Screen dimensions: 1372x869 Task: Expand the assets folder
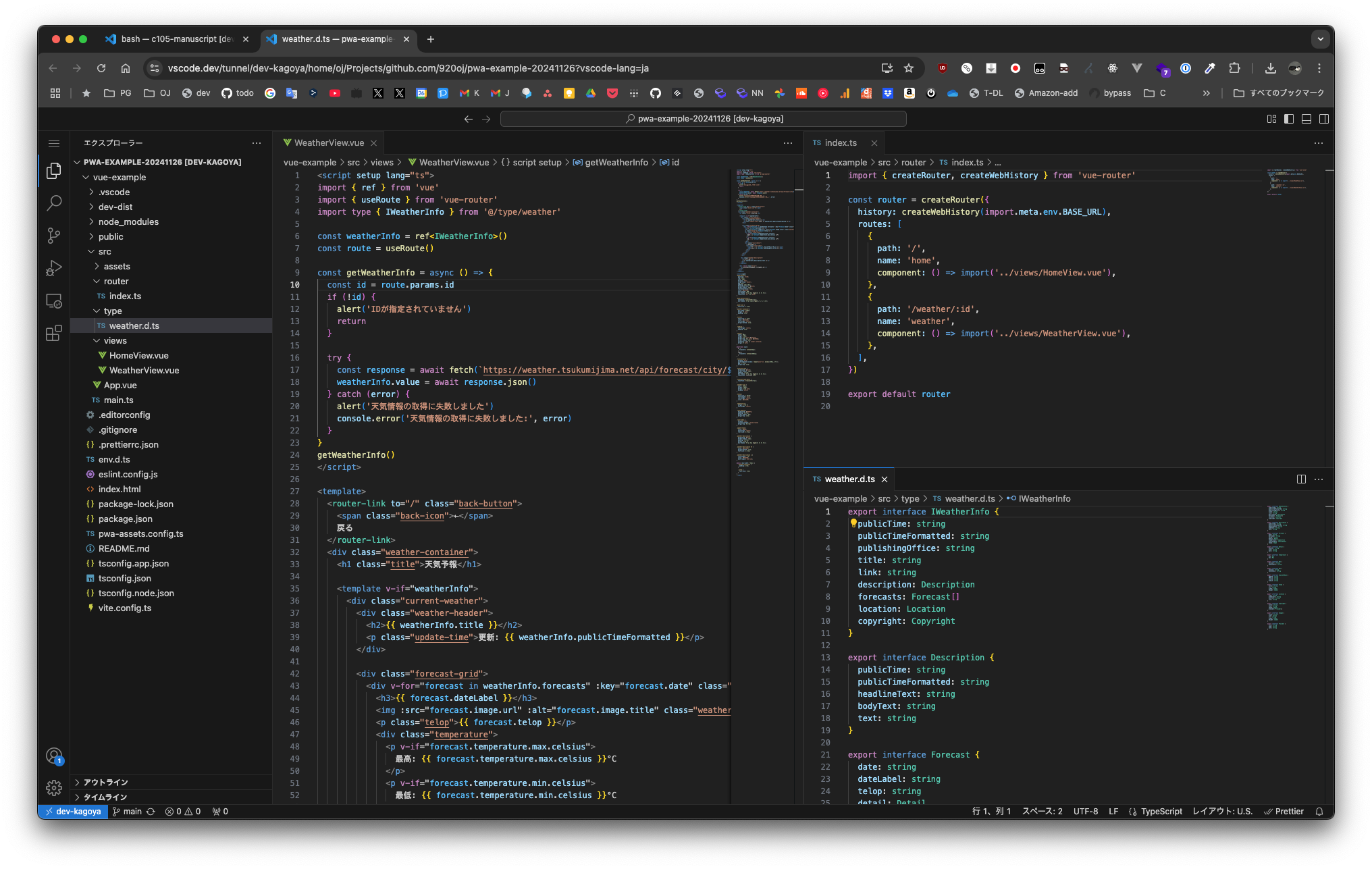point(117,267)
